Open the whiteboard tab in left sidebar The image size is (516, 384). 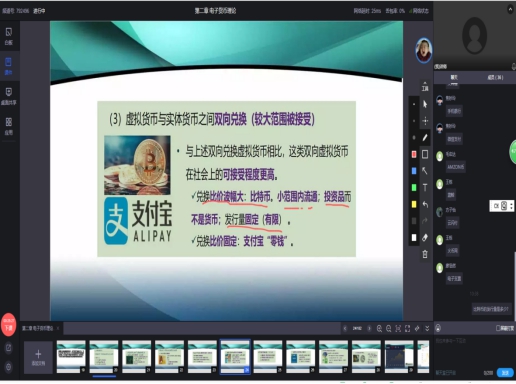pos(9,36)
